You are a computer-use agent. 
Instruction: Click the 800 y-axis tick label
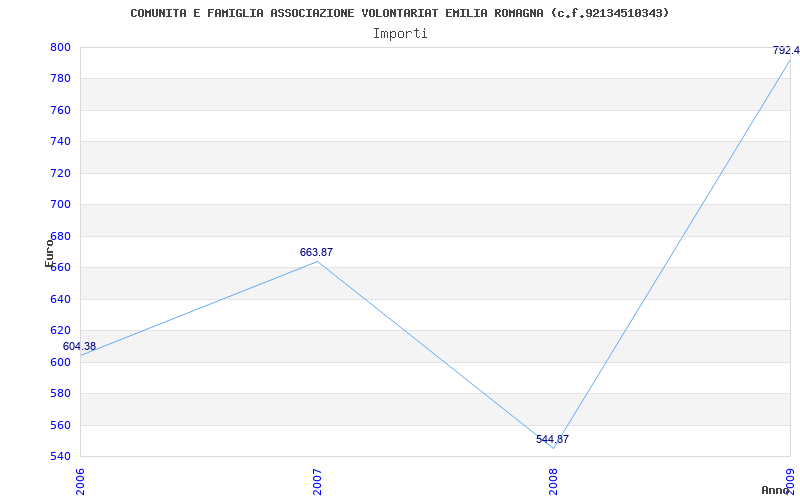click(x=59, y=47)
